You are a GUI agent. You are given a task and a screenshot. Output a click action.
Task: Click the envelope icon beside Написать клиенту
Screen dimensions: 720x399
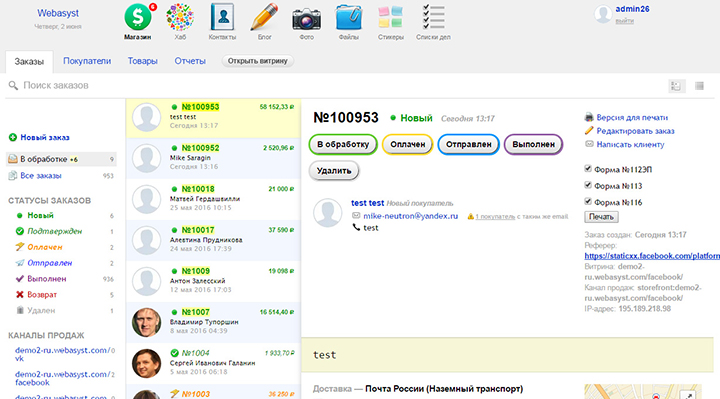589,144
